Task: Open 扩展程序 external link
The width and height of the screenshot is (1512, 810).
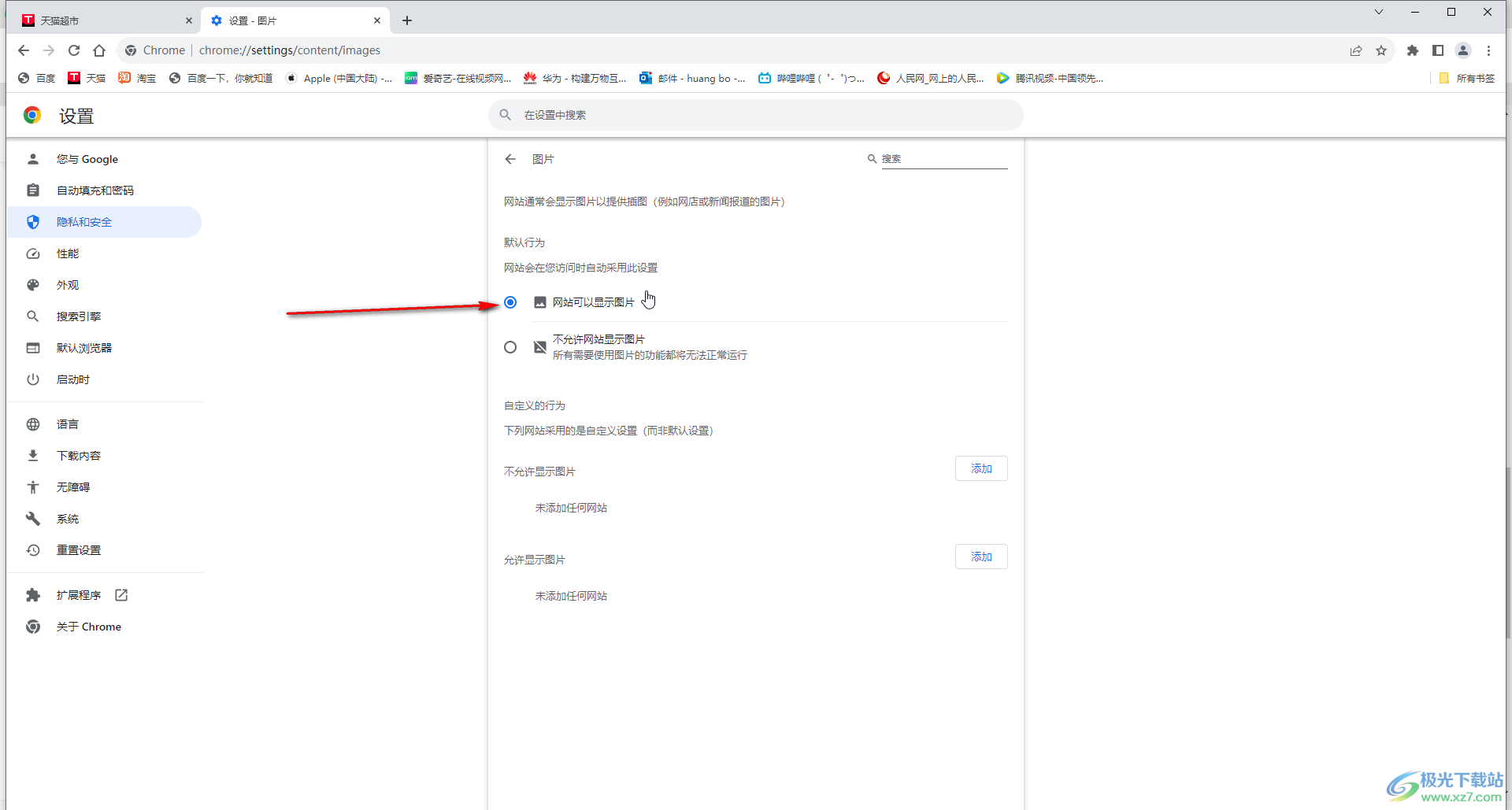Action: pyautogui.click(x=104, y=595)
